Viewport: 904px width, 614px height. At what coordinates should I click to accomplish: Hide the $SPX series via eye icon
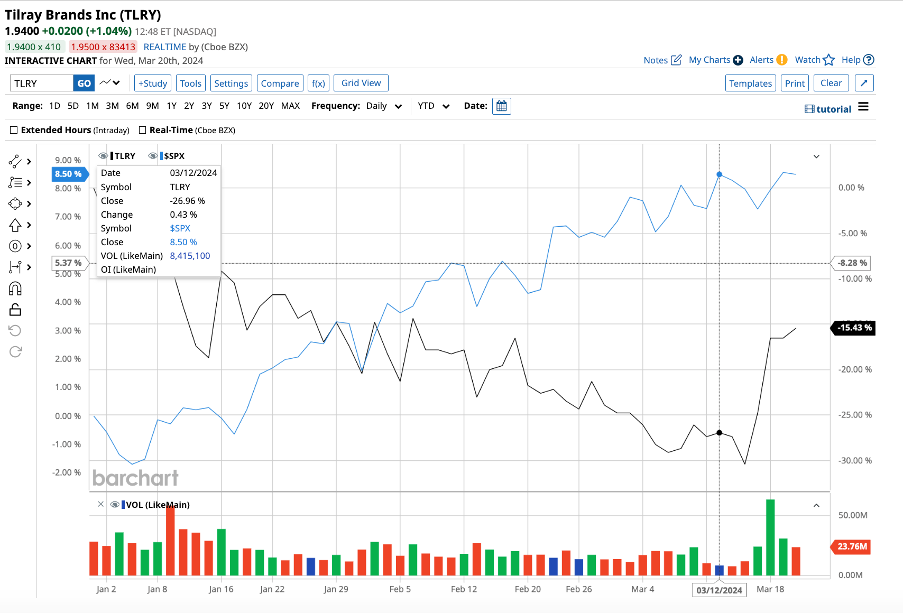pos(153,156)
